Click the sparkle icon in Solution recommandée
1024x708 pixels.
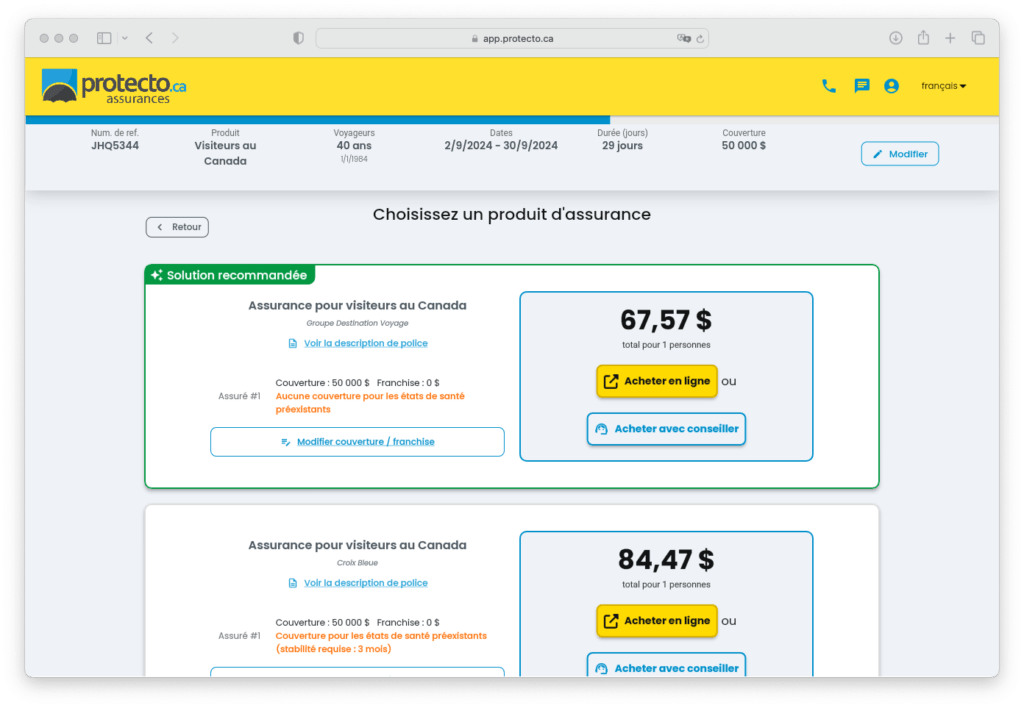pos(157,275)
